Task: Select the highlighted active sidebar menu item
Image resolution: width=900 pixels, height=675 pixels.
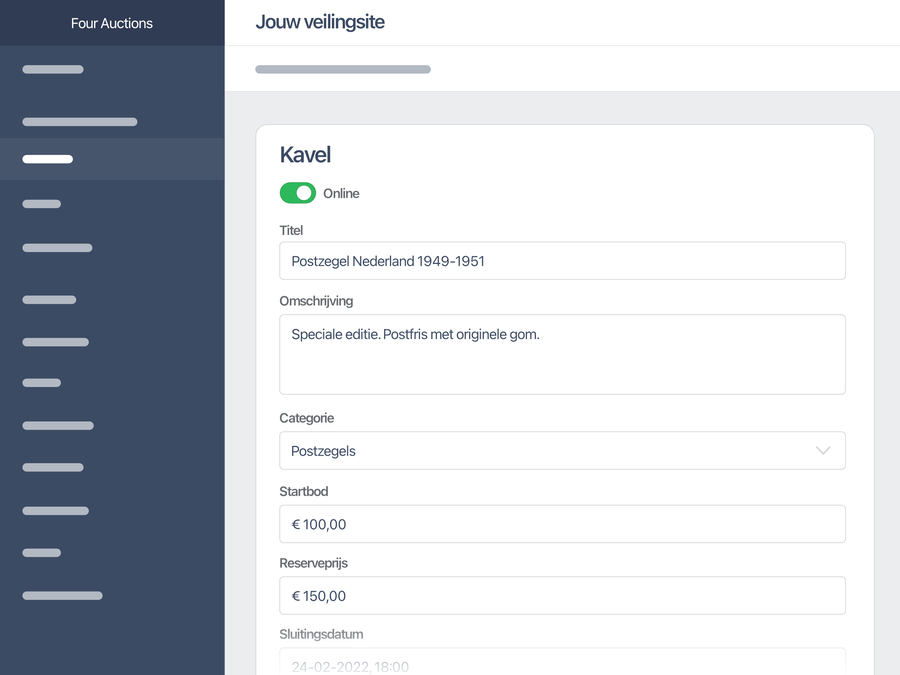Action: 48,159
